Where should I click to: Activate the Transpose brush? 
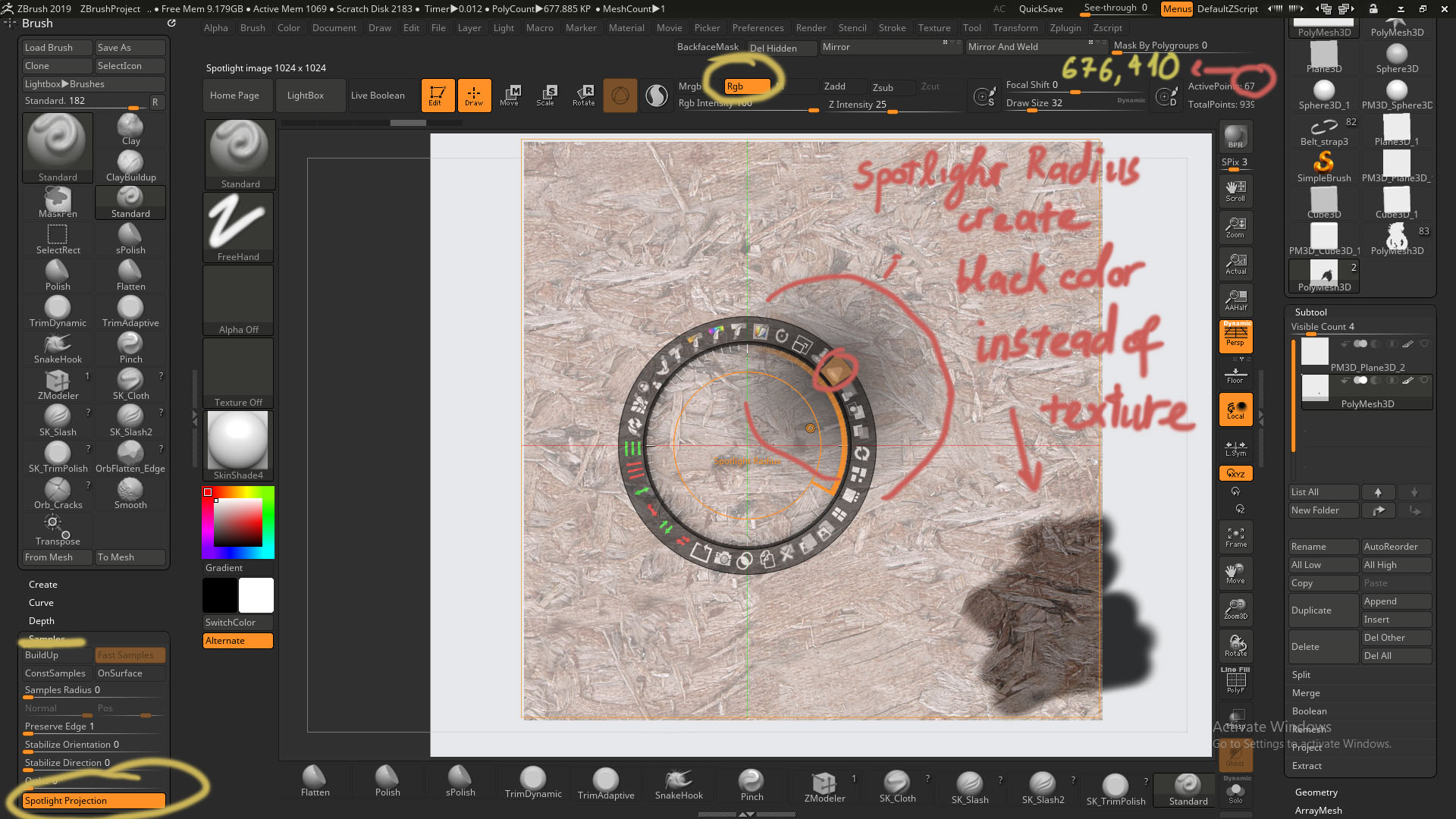pyautogui.click(x=58, y=530)
